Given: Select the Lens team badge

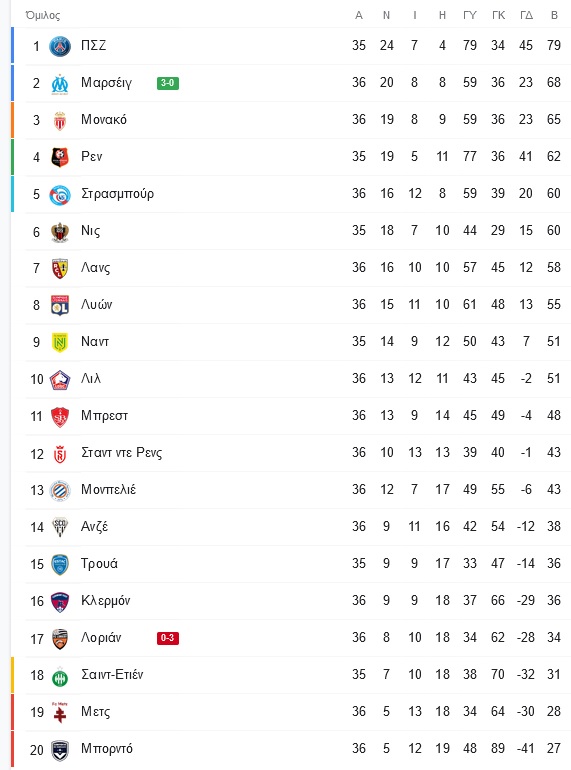Looking at the screenshot, I should pos(60,268).
